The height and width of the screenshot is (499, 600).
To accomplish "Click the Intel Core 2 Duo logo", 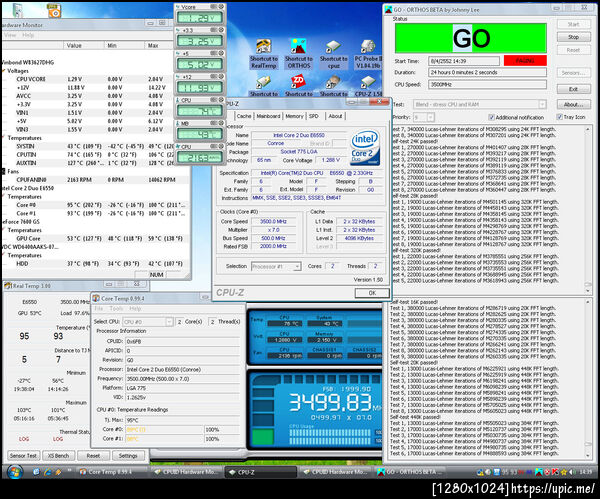I will 365,148.
